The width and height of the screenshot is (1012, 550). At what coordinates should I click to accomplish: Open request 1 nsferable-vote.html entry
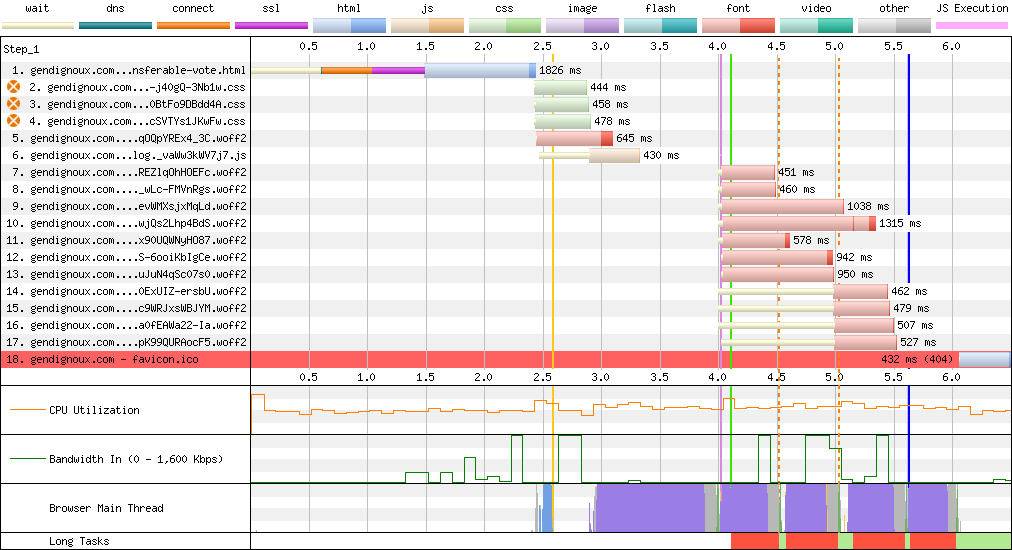(128, 70)
